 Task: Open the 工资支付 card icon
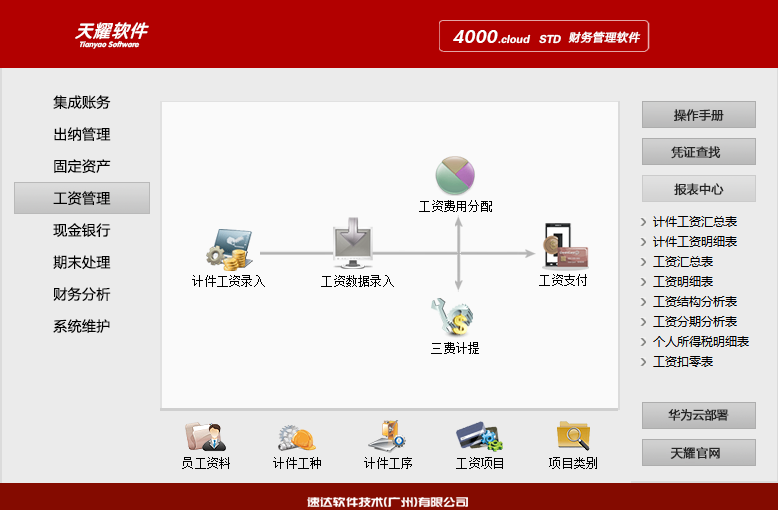click(565, 246)
